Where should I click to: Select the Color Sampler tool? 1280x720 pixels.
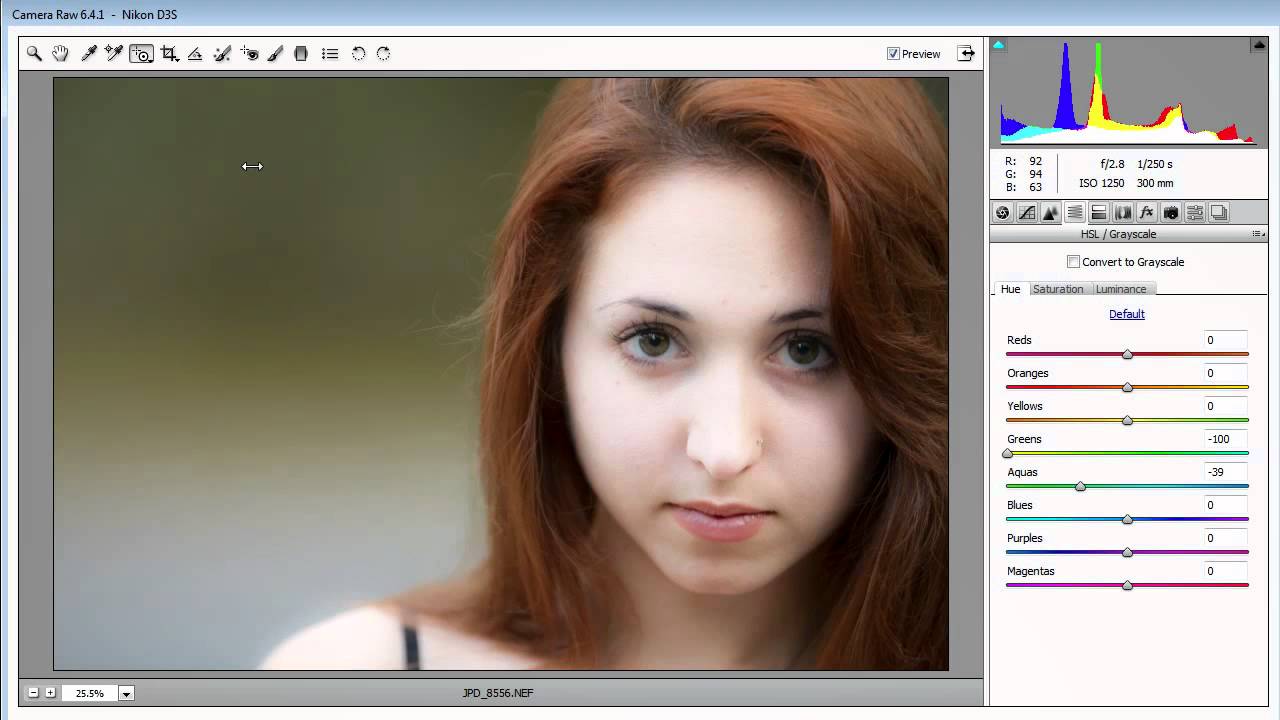(x=114, y=54)
